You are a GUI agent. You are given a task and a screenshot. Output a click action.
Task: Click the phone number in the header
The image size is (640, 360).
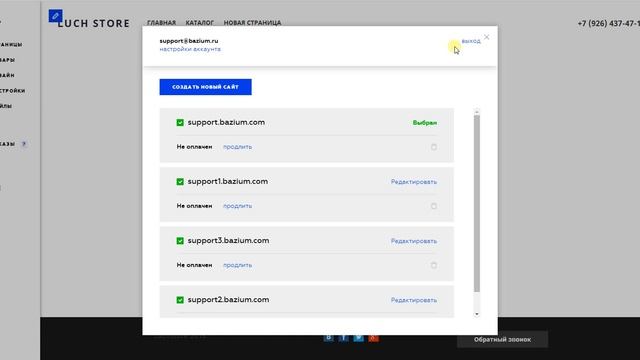pos(609,24)
